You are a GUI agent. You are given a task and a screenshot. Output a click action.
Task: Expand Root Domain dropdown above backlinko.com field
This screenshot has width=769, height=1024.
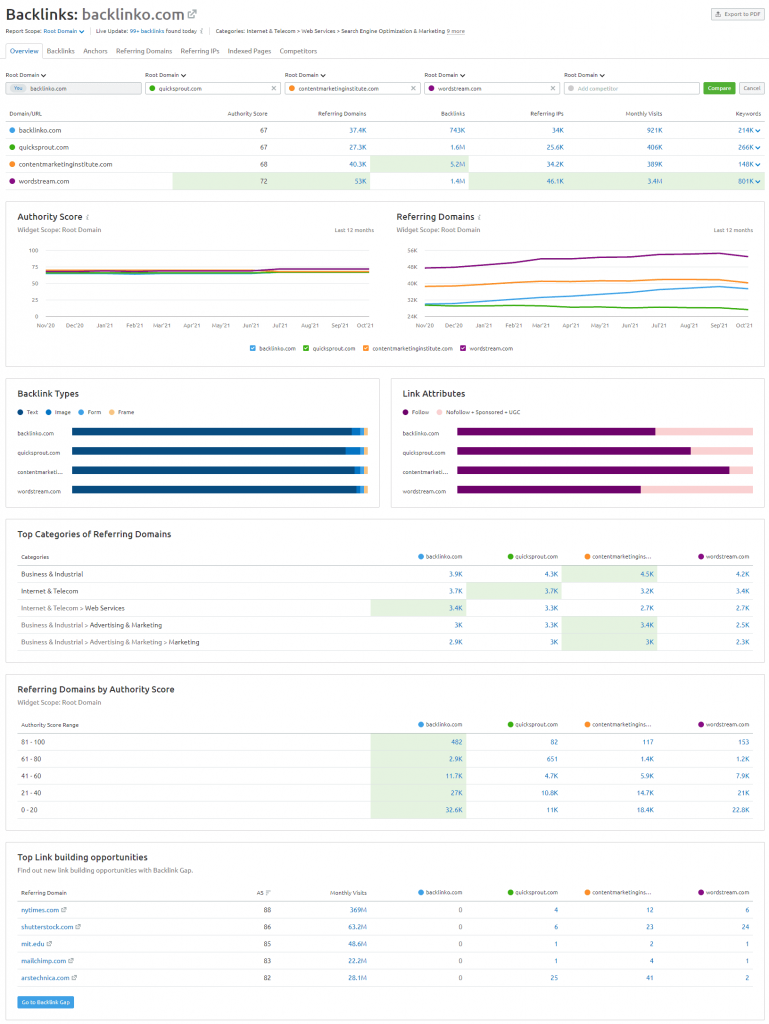[26, 75]
